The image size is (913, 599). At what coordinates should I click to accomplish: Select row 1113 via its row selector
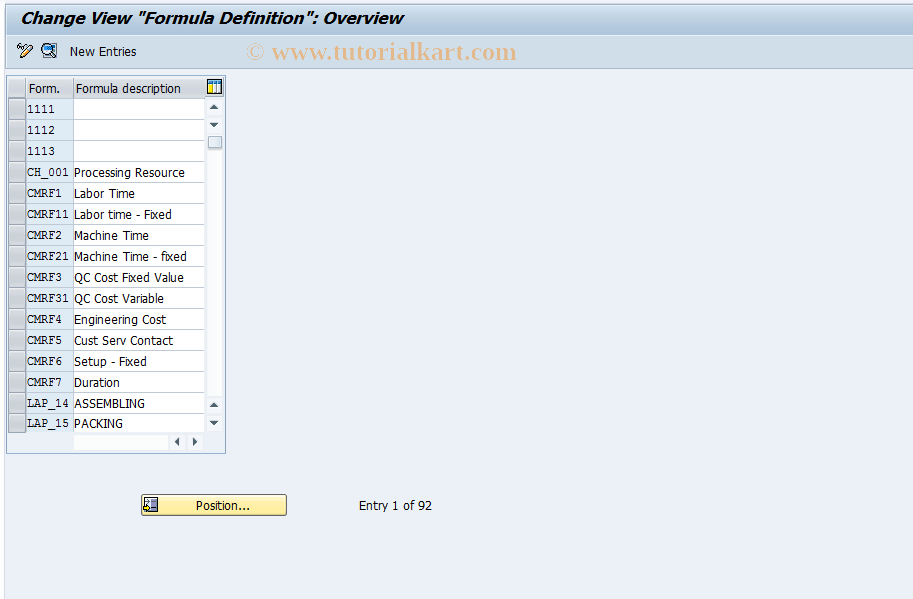(x=17, y=151)
